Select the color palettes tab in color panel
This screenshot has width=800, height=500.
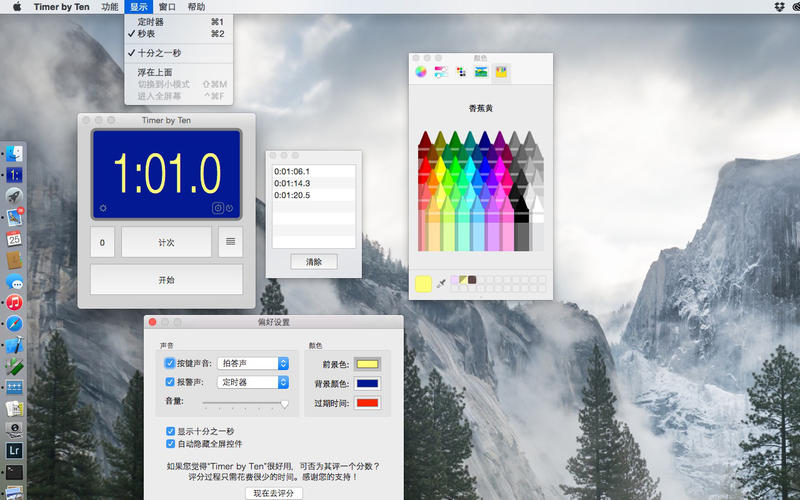point(461,72)
